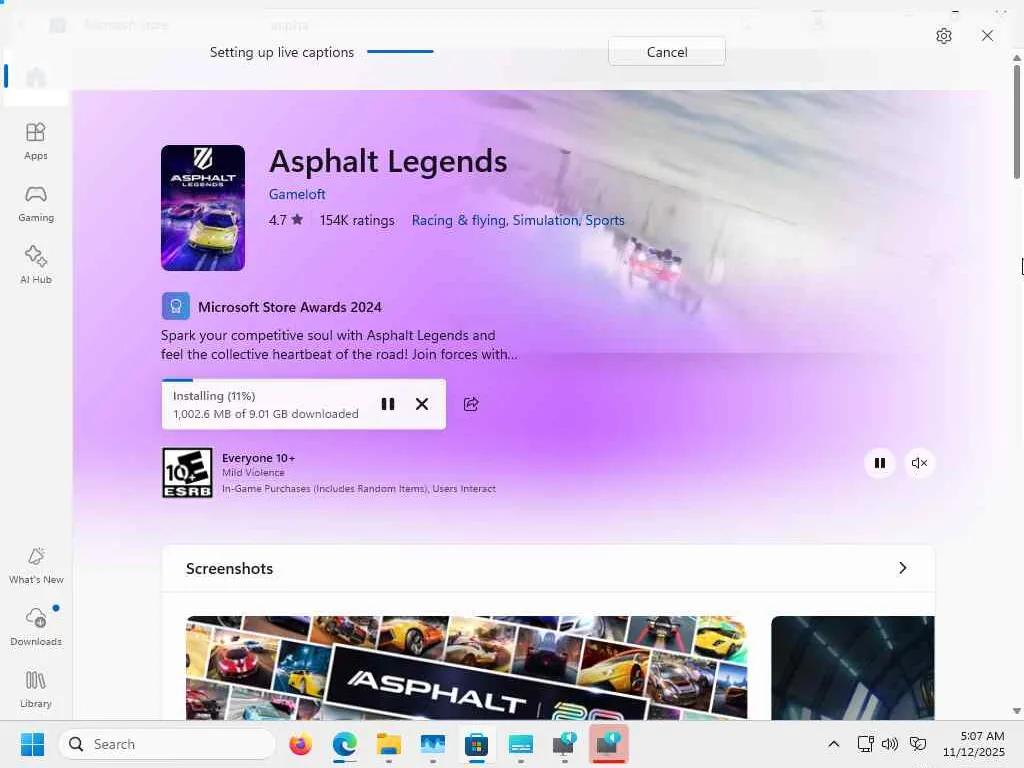
Task: Open the What's New section
Action: (36, 566)
